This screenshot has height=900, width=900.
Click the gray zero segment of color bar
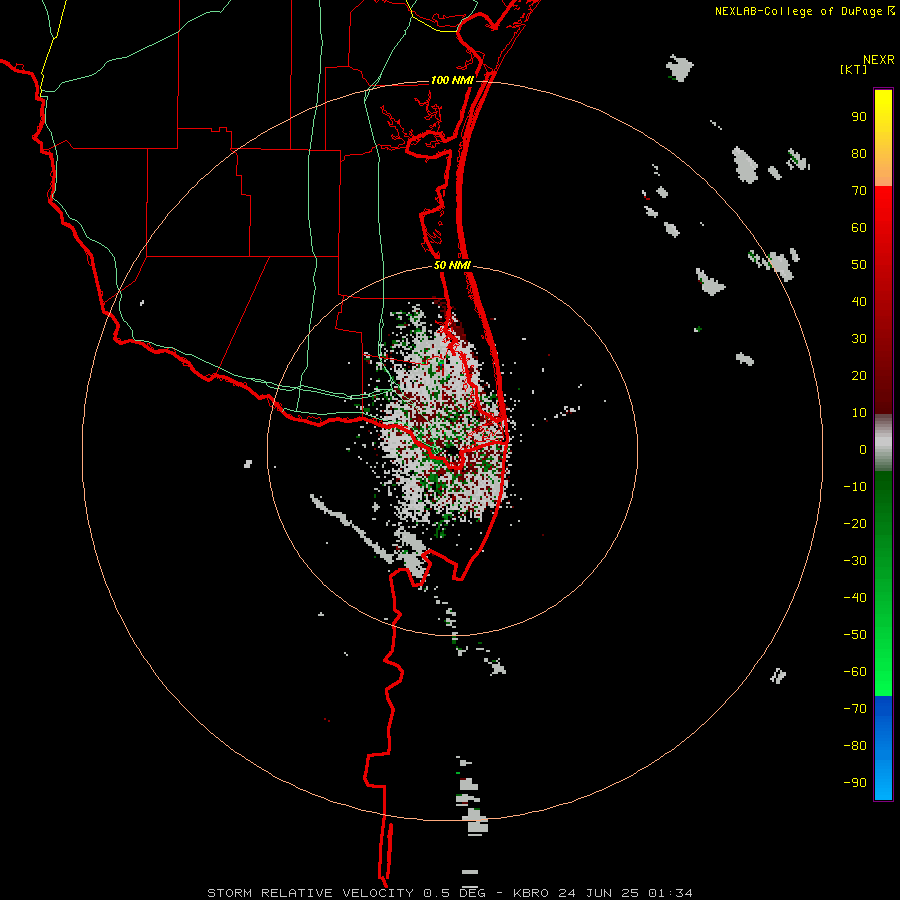point(883,443)
